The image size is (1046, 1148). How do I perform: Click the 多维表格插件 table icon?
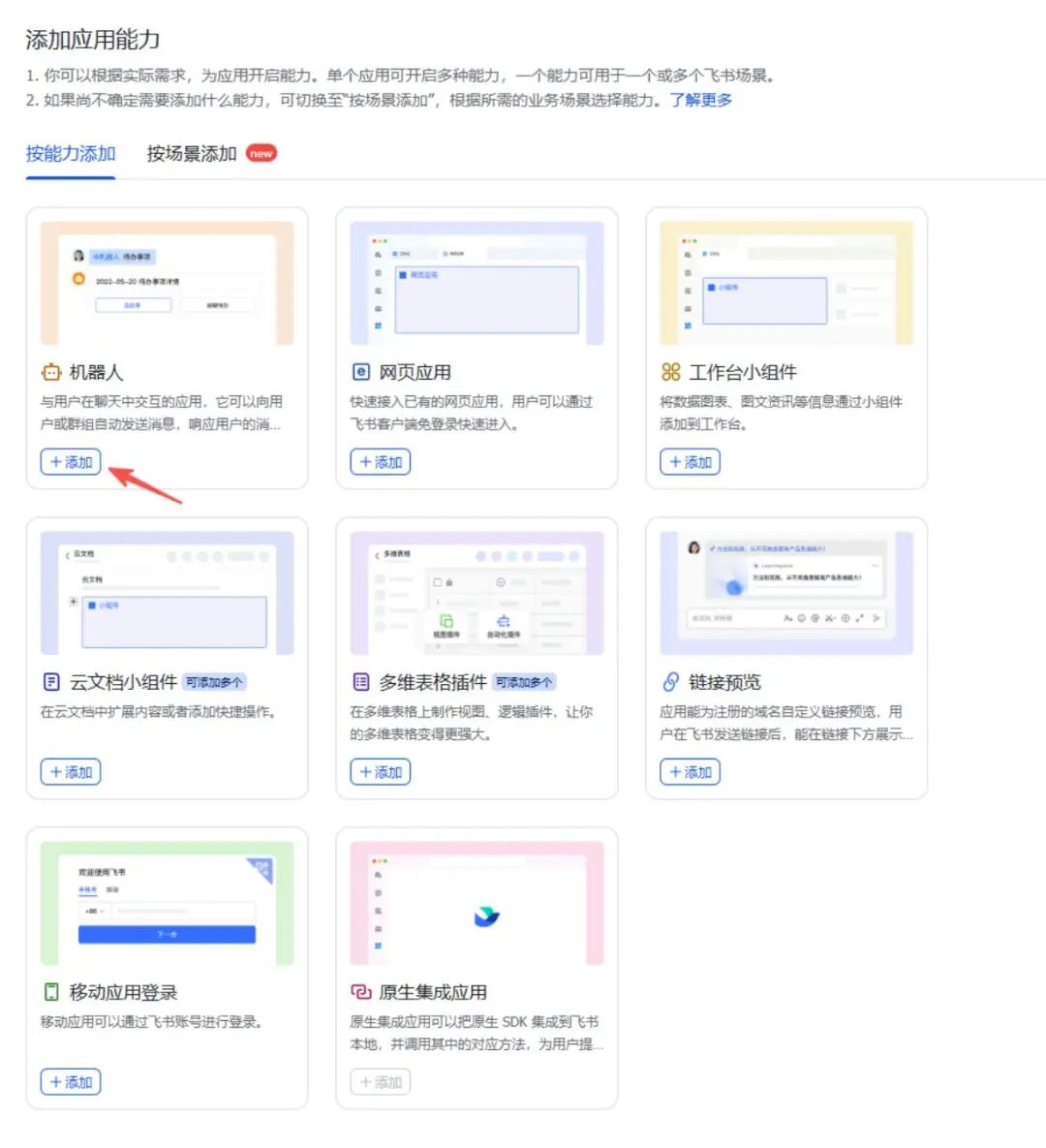tap(361, 682)
